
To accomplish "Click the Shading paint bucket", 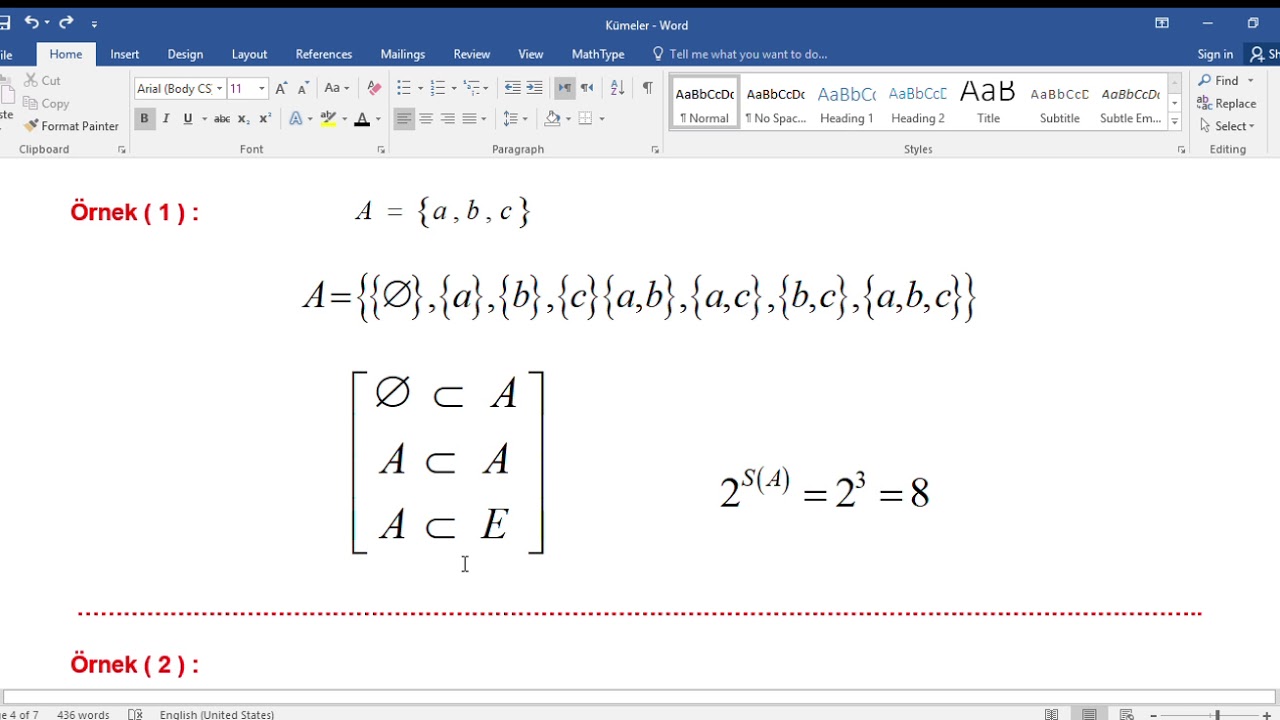I will [x=552, y=118].
